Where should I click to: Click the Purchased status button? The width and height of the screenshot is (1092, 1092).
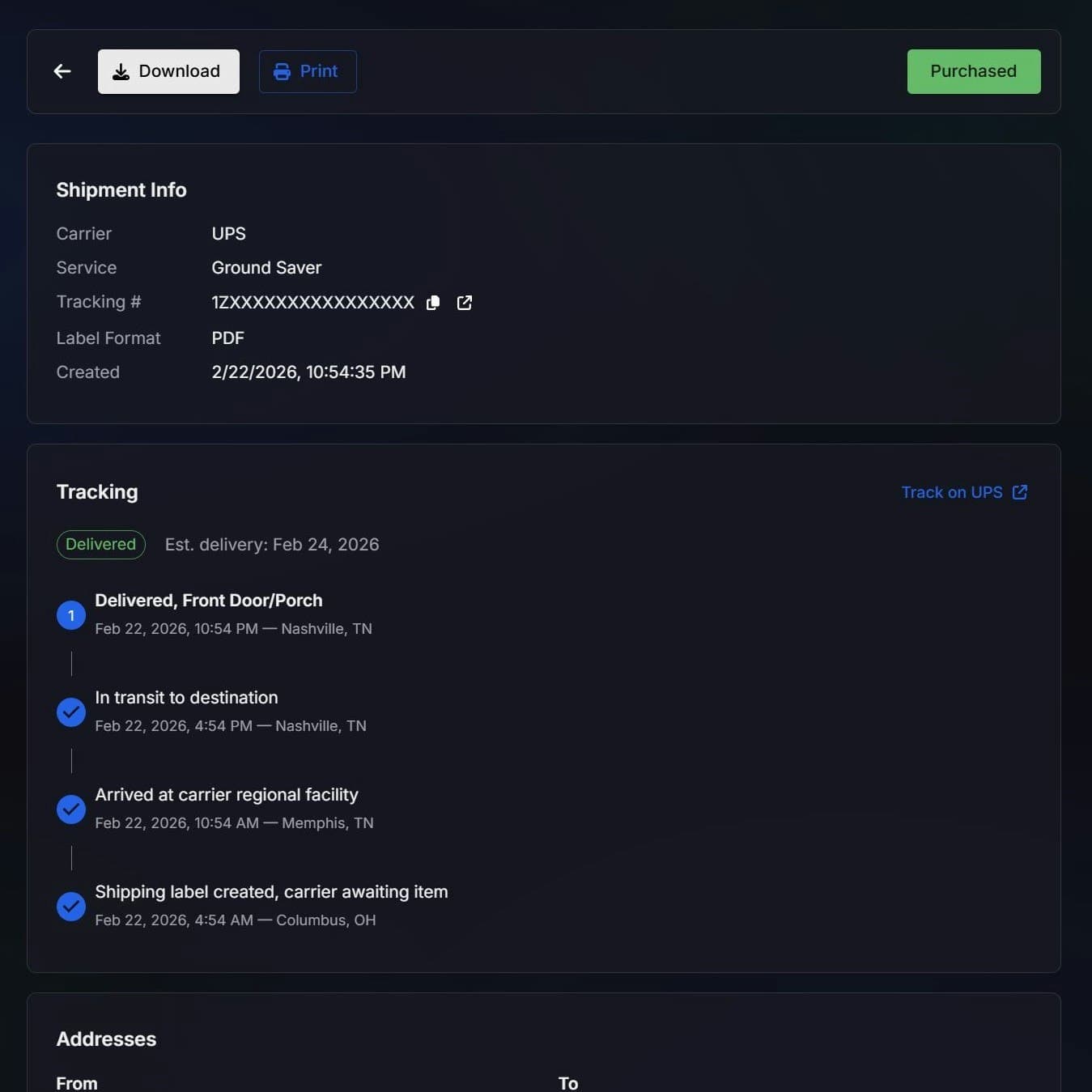(x=973, y=71)
